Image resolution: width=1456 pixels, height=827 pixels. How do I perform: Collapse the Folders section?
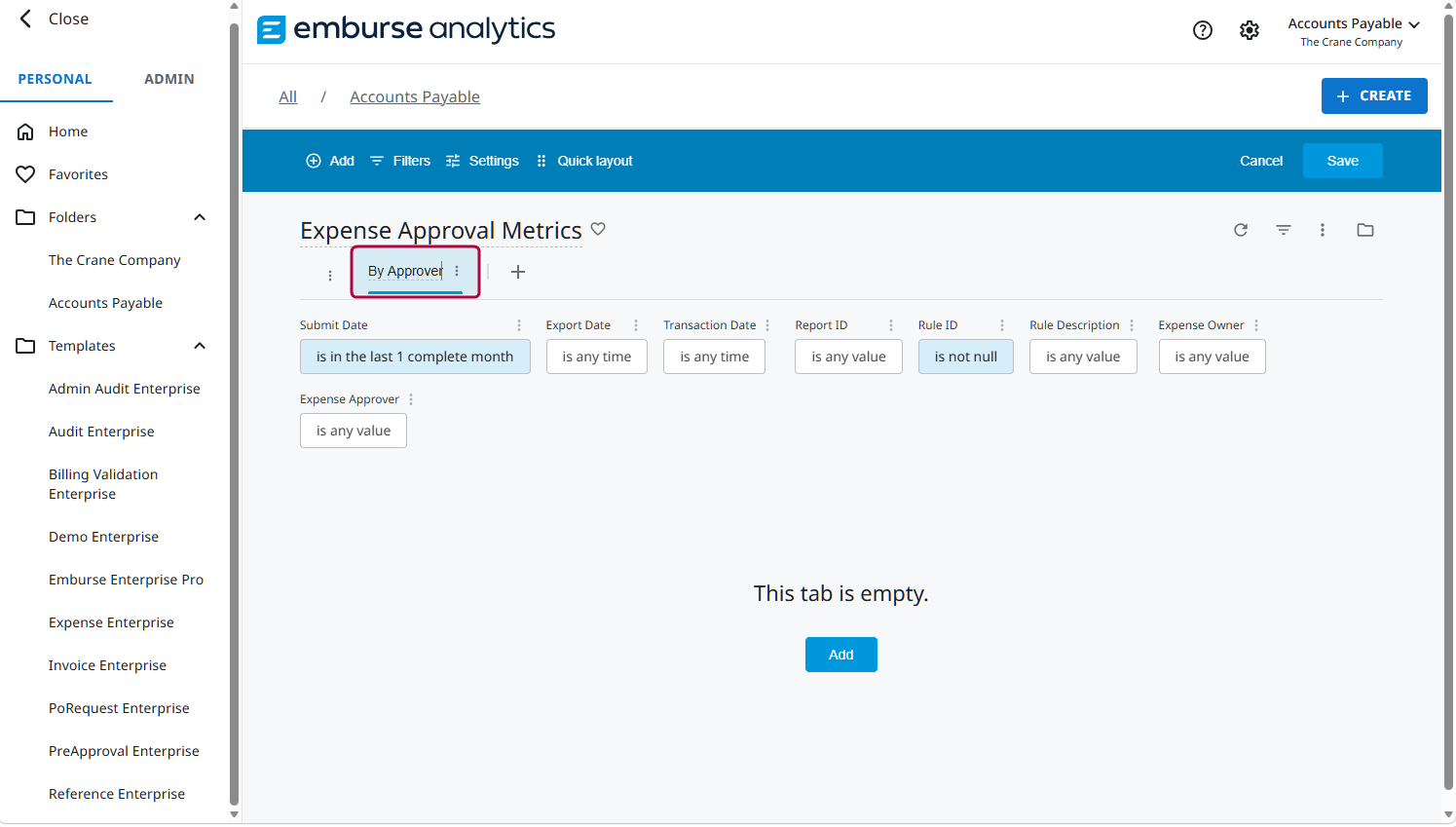point(200,217)
